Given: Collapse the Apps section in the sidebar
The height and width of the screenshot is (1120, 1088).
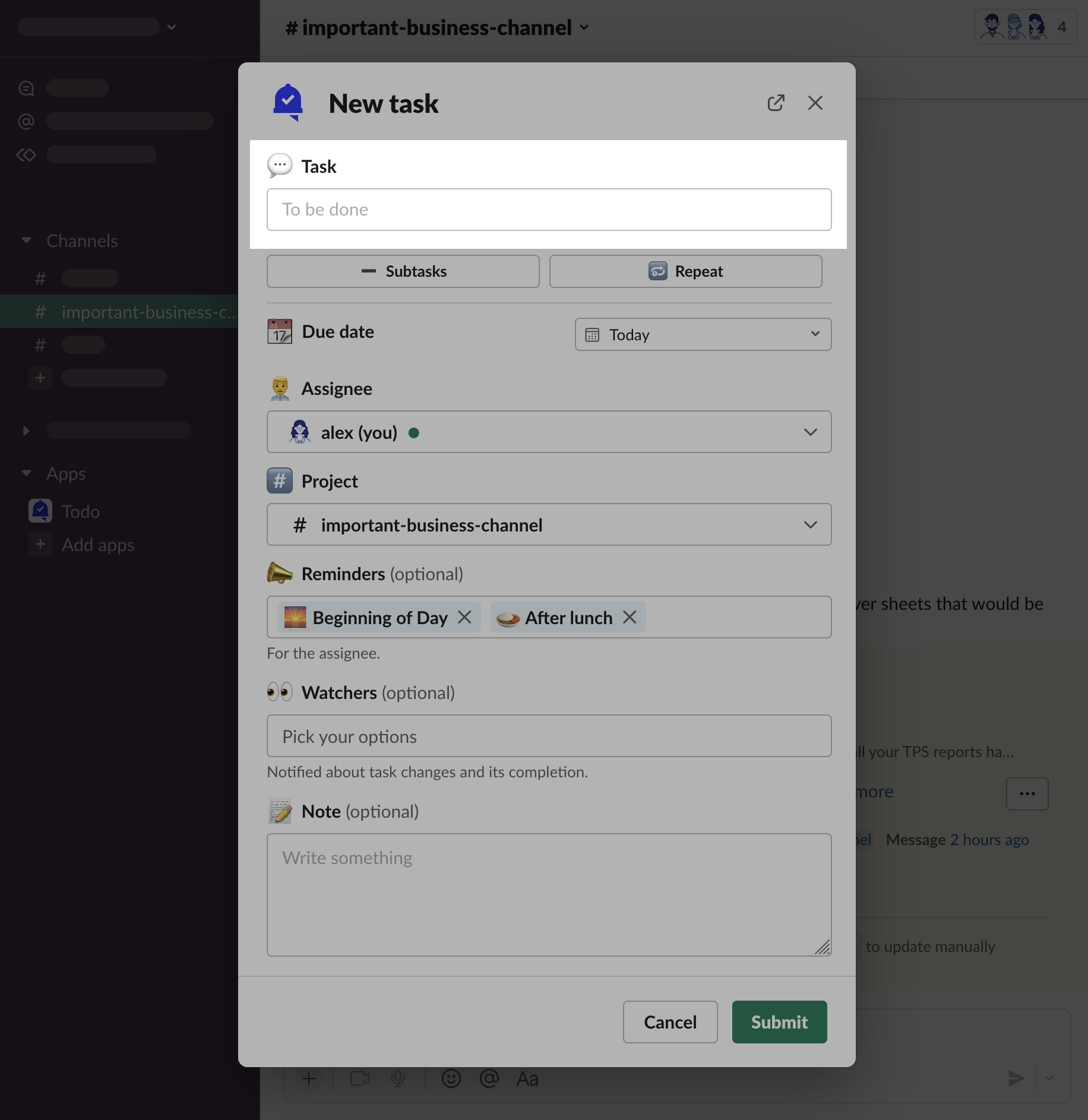Looking at the screenshot, I should click(26, 473).
